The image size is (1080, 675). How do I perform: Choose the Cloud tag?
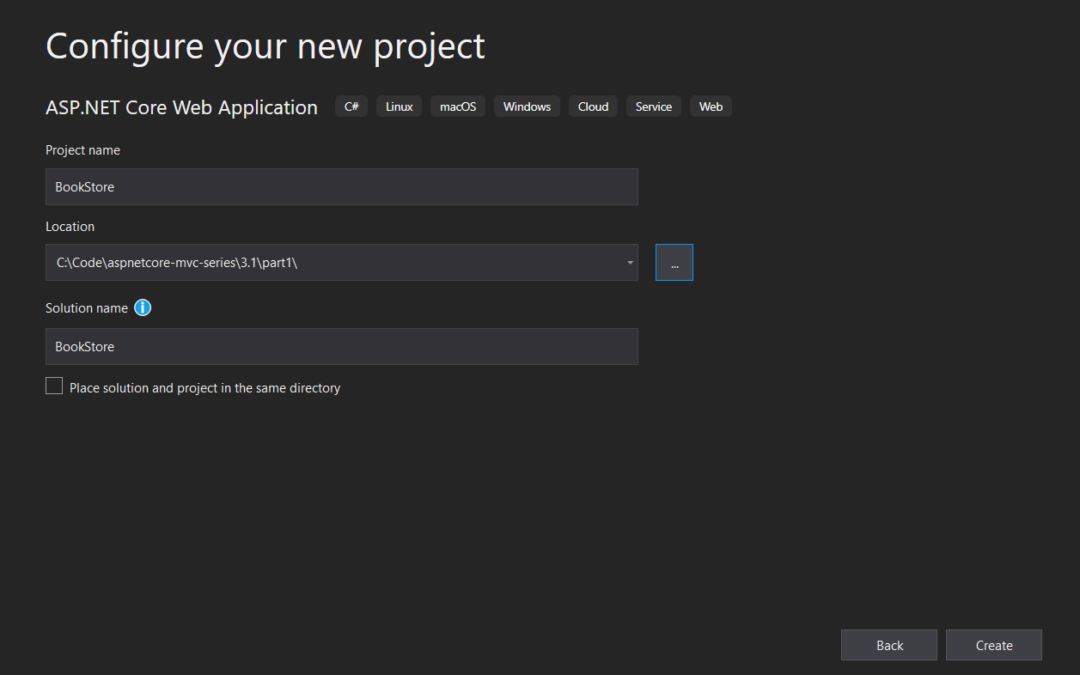593,107
